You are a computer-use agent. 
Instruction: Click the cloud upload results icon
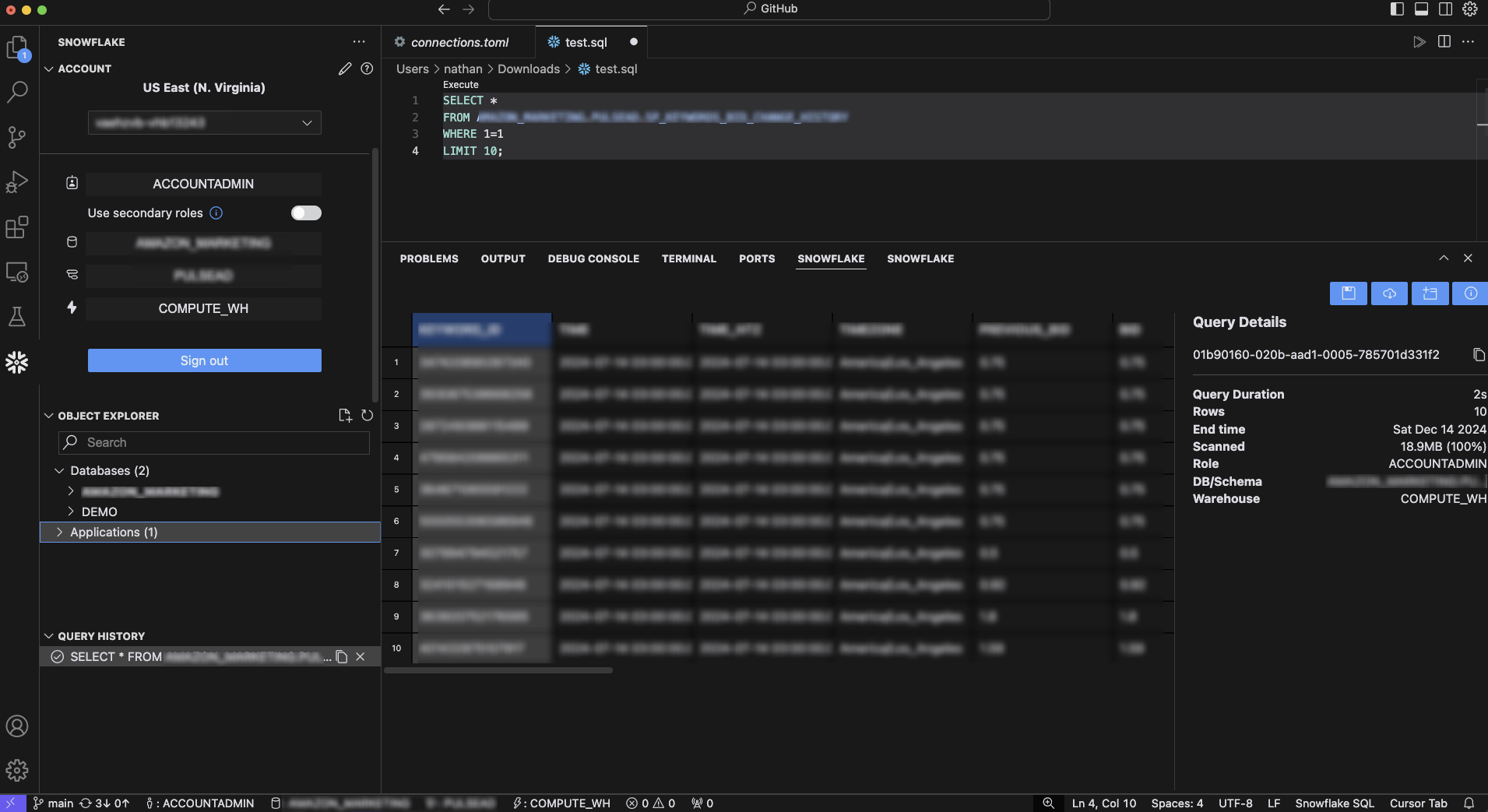pos(1389,293)
